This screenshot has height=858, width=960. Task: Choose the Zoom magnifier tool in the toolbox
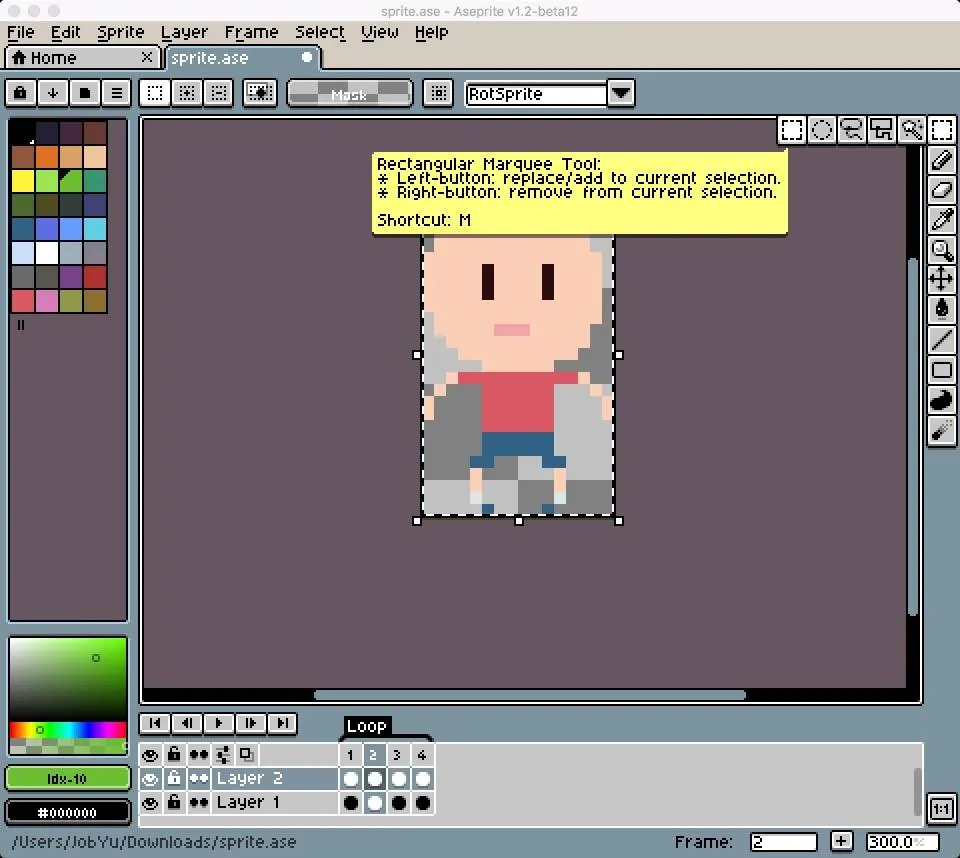pyautogui.click(x=942, y=249)
